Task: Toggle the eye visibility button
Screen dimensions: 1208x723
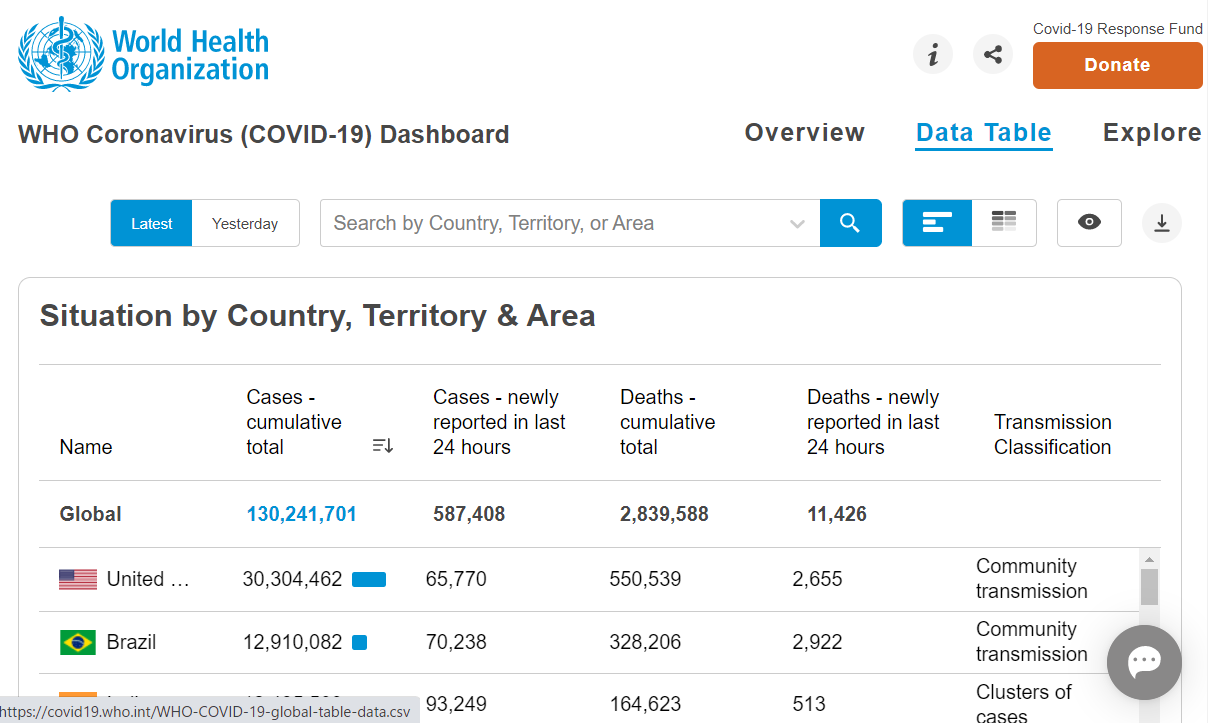Action: [1090, 223]
